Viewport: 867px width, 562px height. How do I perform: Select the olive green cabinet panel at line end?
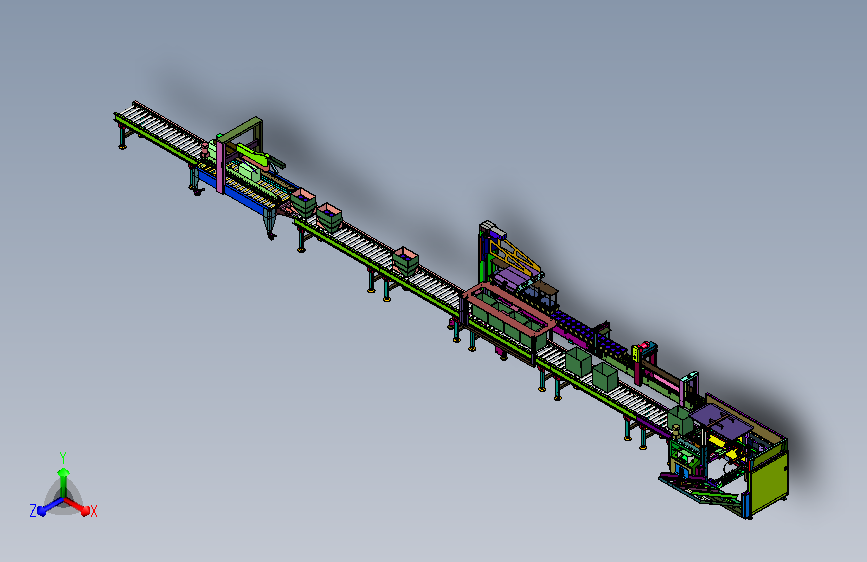click(770, 485)
